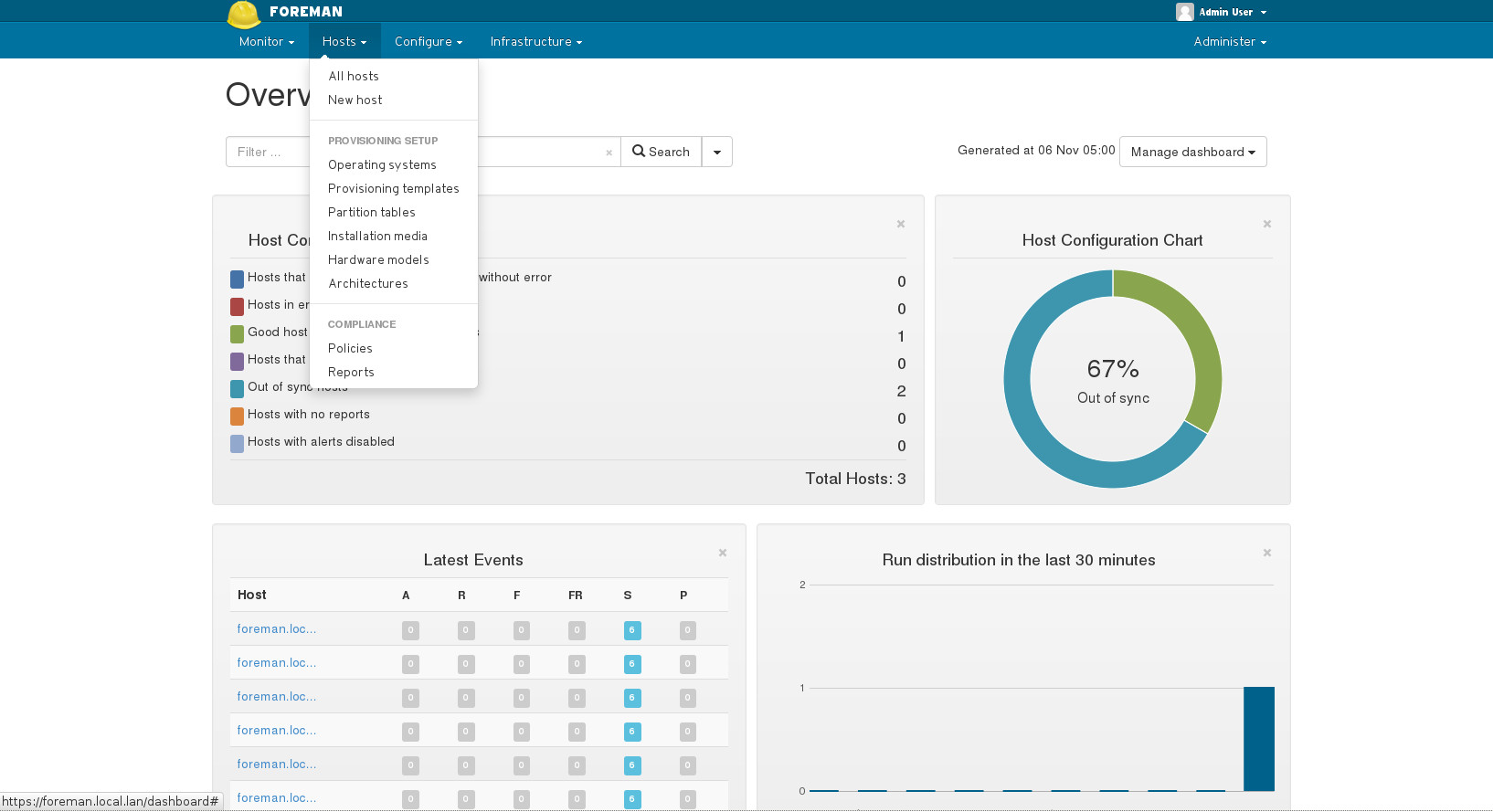Image resolution: width=1493 pixels, height=812 pixels.
Task: Click the S column header in Latest Events
Action: 628,595
